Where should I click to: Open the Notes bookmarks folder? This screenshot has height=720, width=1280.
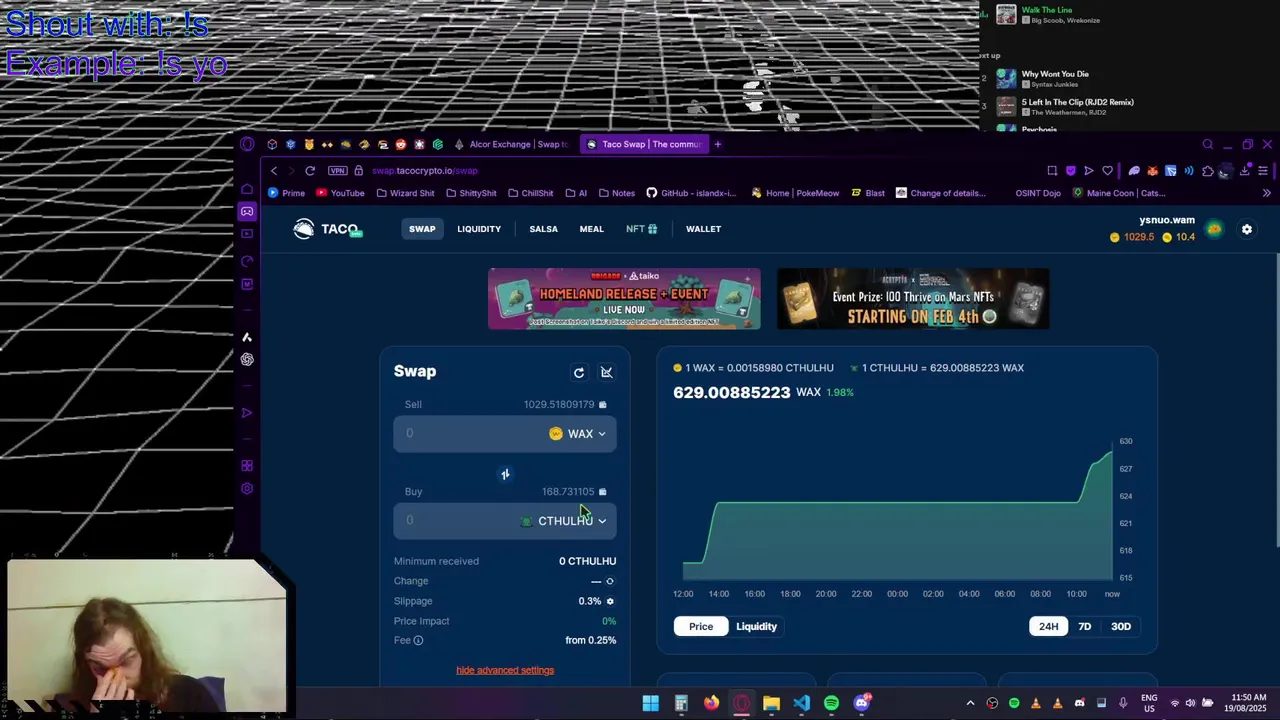(x=615, y=193)
